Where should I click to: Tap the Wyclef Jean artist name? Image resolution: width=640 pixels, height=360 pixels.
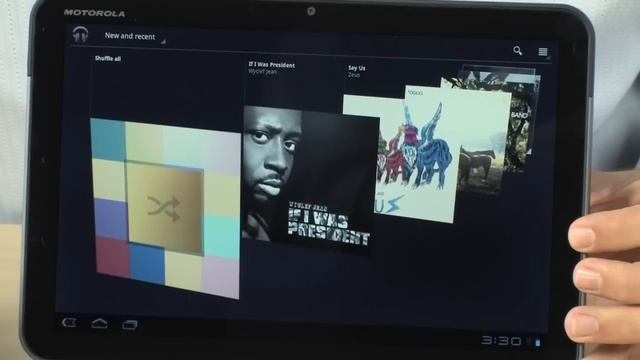pyautogui.click(x=262, y=72)
